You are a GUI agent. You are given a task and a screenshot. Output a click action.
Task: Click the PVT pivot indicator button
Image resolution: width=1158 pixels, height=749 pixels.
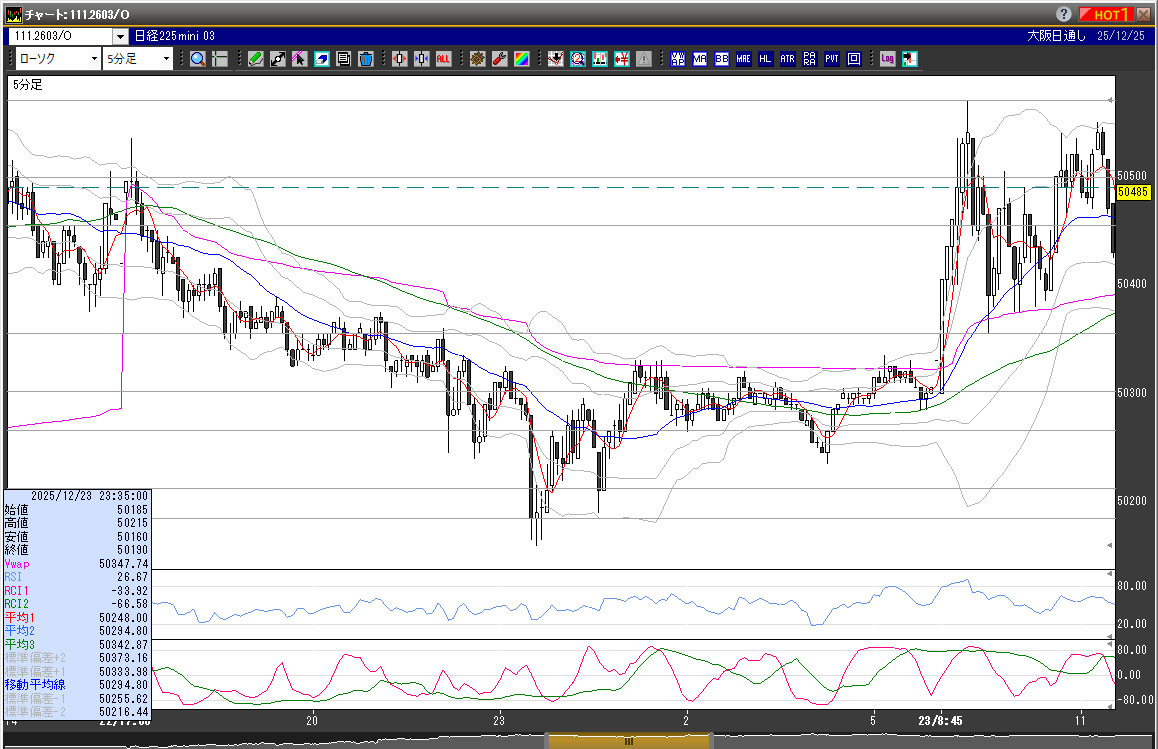click(831, 59)
